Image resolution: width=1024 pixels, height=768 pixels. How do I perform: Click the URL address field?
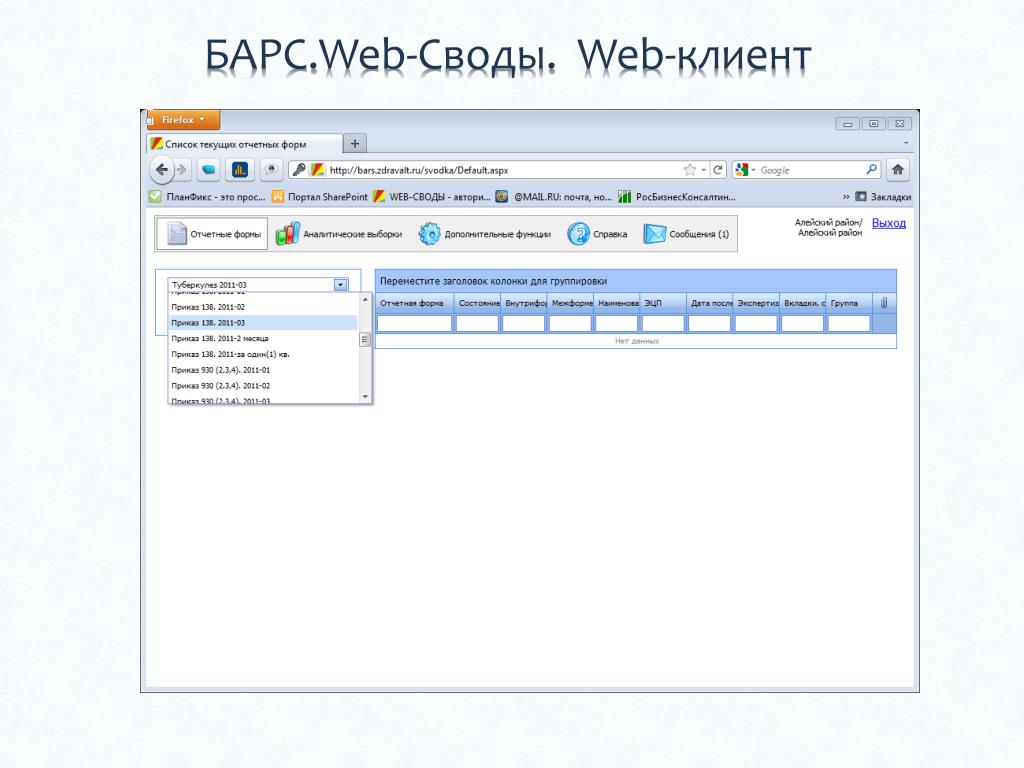click(503, 170)
